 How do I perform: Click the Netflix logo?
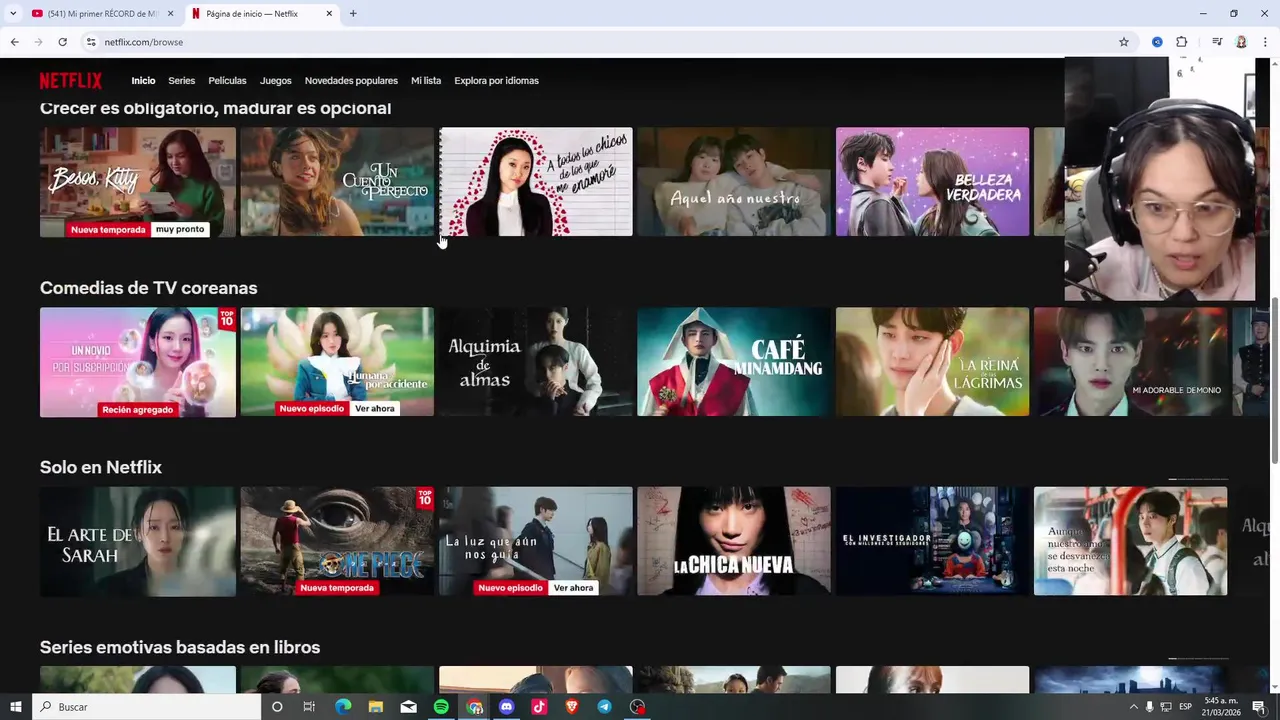coord(71,81)
